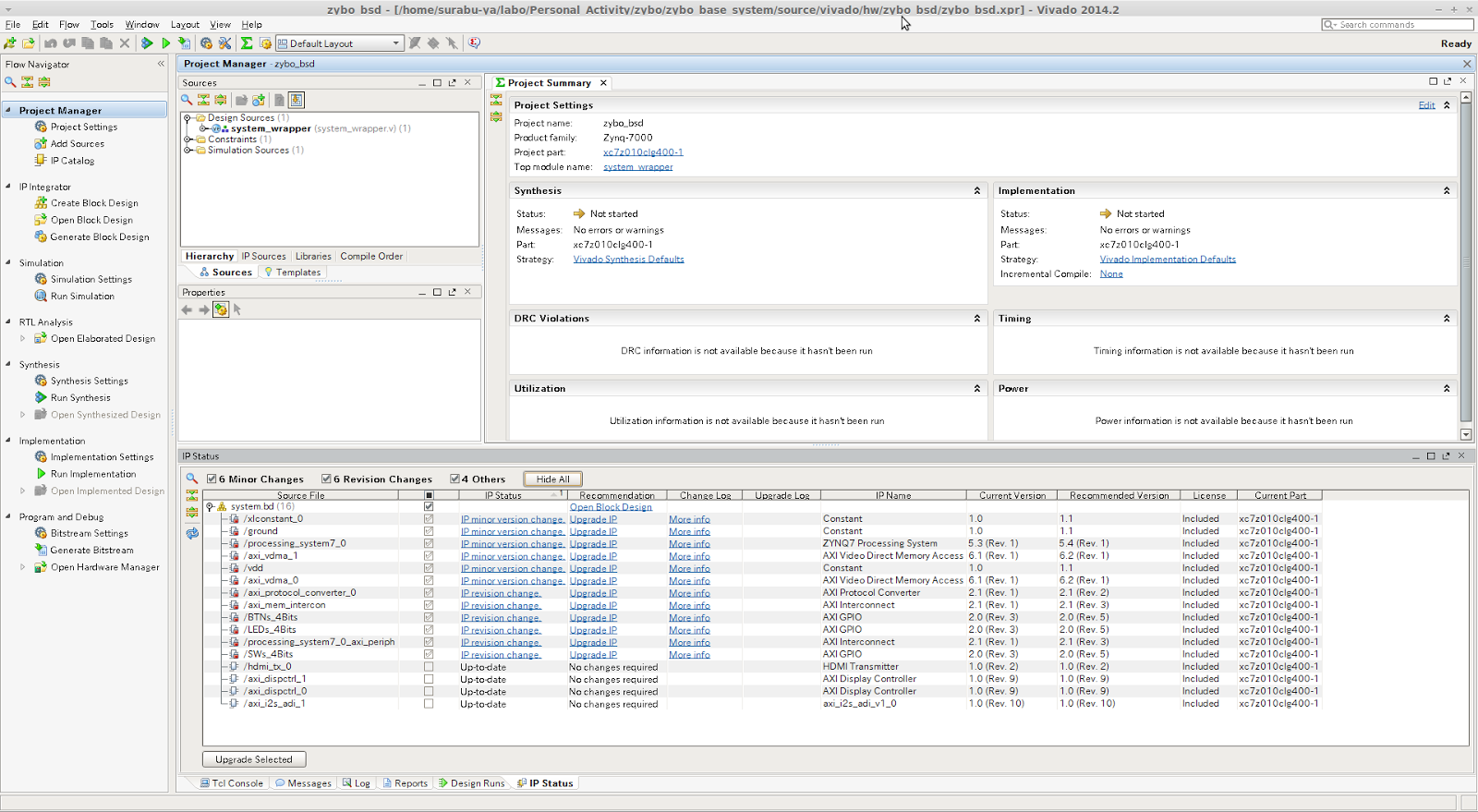Switch to the Design Runs tab

471,782
